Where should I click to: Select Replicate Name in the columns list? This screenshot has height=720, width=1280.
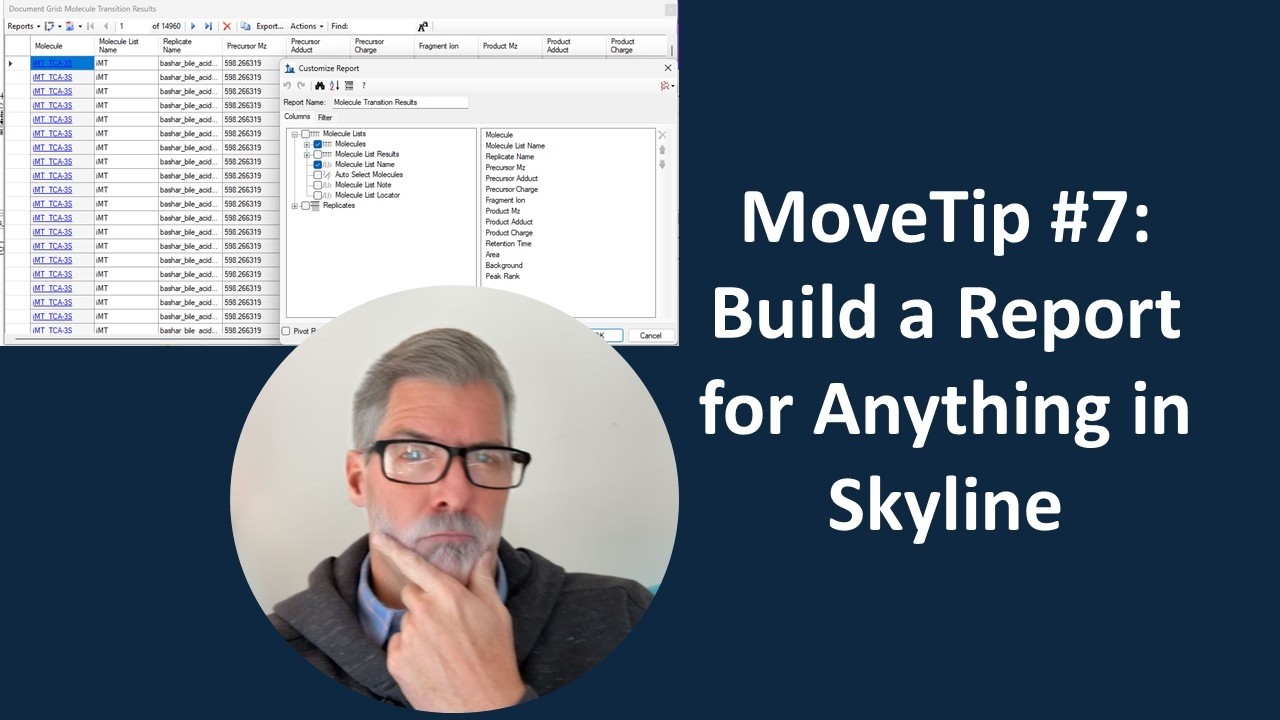point(510,157)
